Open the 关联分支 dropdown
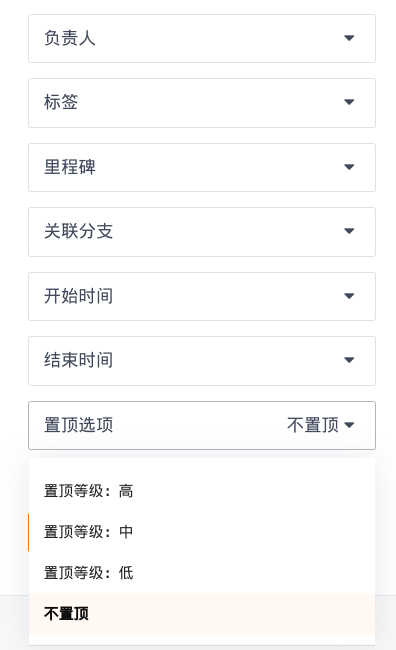 click(202, 232)
